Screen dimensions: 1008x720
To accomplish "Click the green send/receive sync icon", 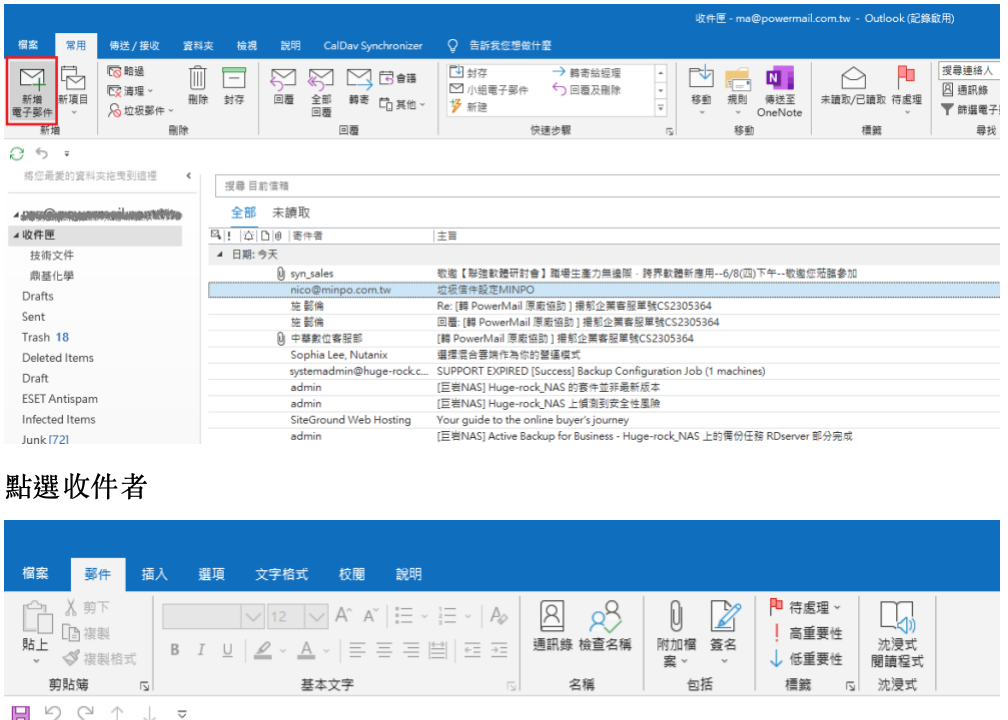I will pos(17,154).
